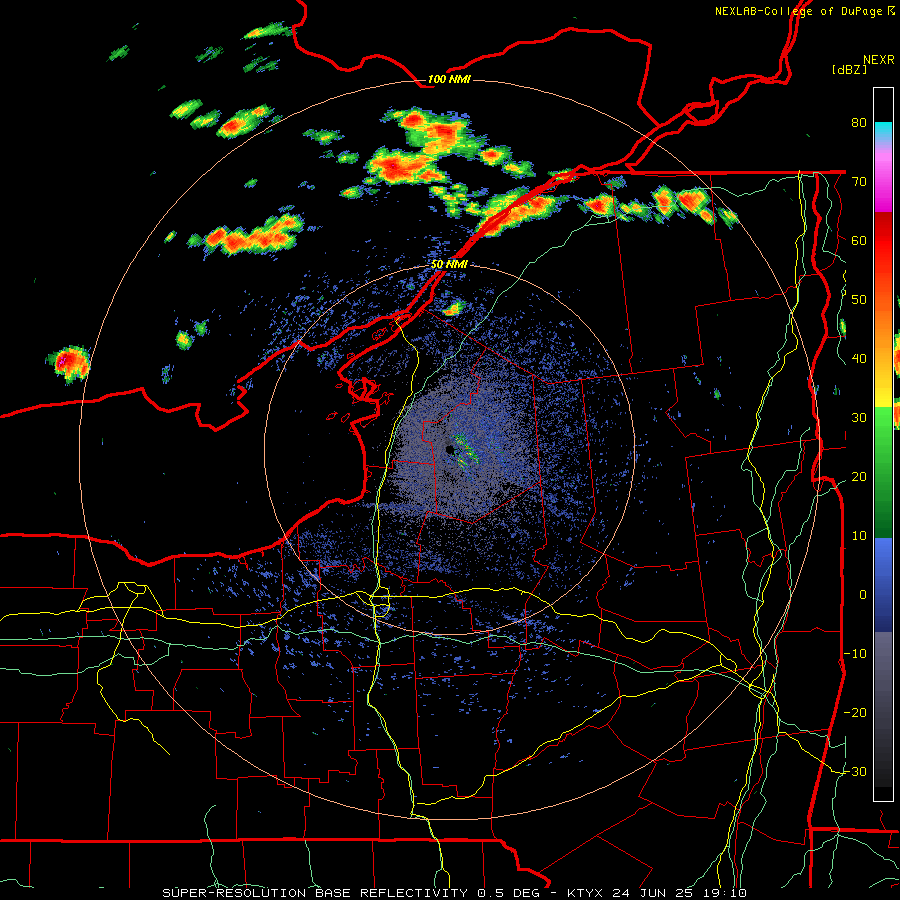Click the "KTYX" station identifier in the caption
The height and width of the screenshot is (900, 900).
click(585, 893)
